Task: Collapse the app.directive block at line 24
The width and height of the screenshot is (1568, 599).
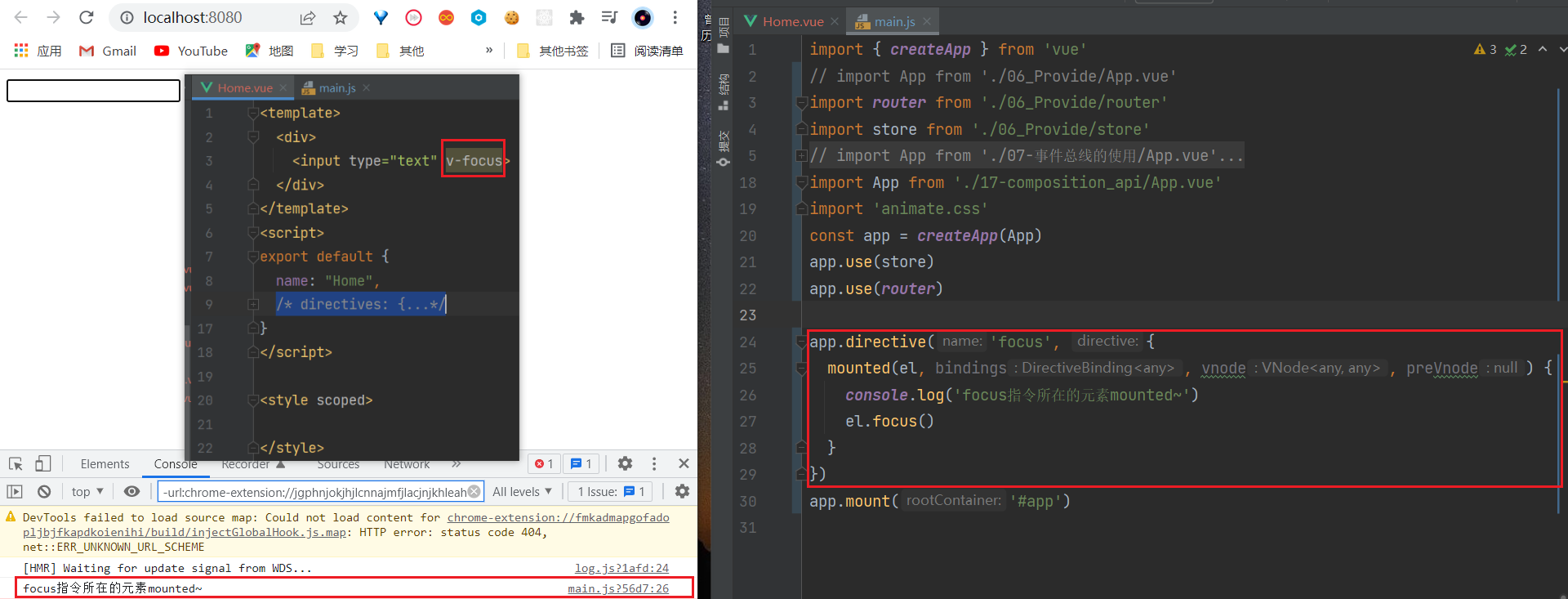Action: coord(802,342)
